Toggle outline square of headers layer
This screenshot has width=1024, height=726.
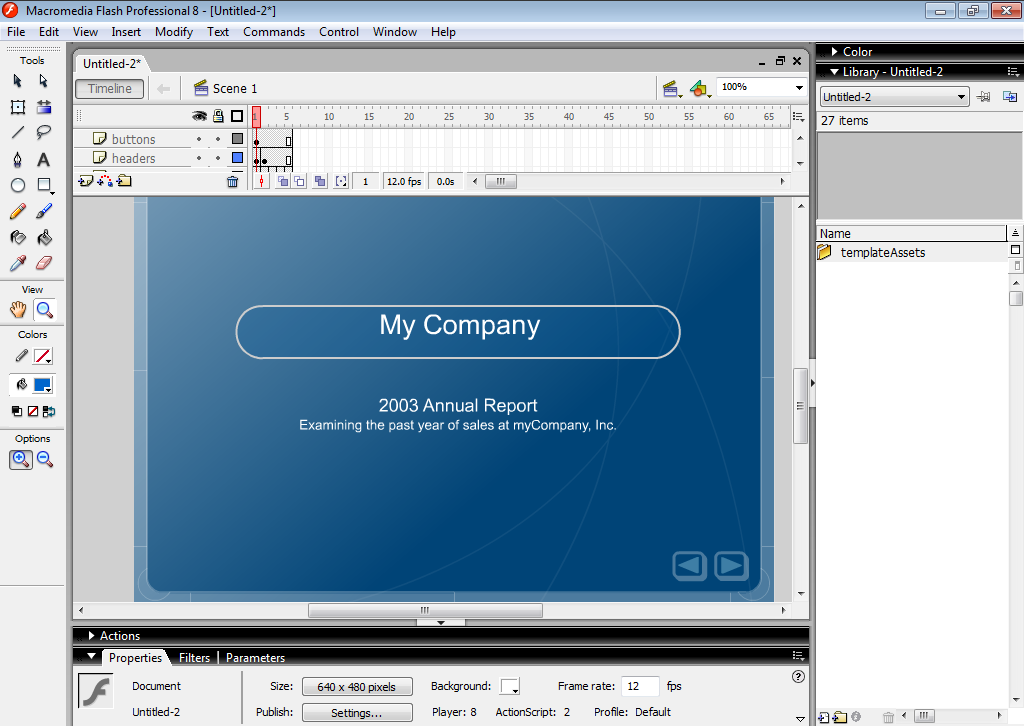coord(238,157)
